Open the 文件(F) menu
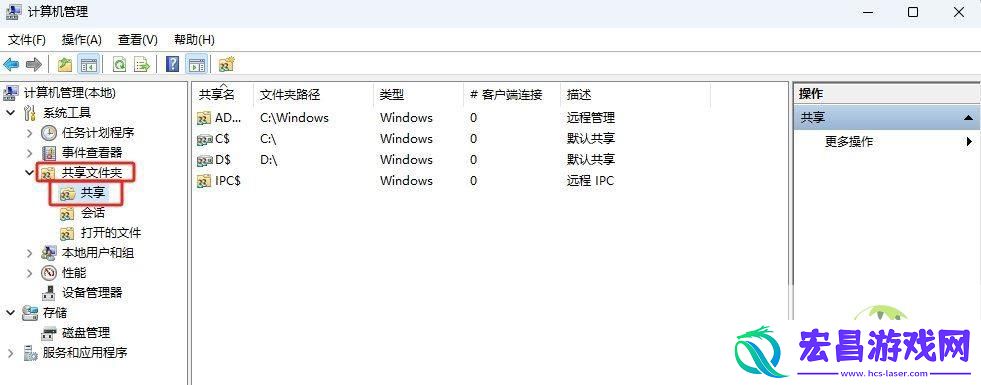Viewport: 981px width, 385px height. pyautogui.click(x=27, y=40)
